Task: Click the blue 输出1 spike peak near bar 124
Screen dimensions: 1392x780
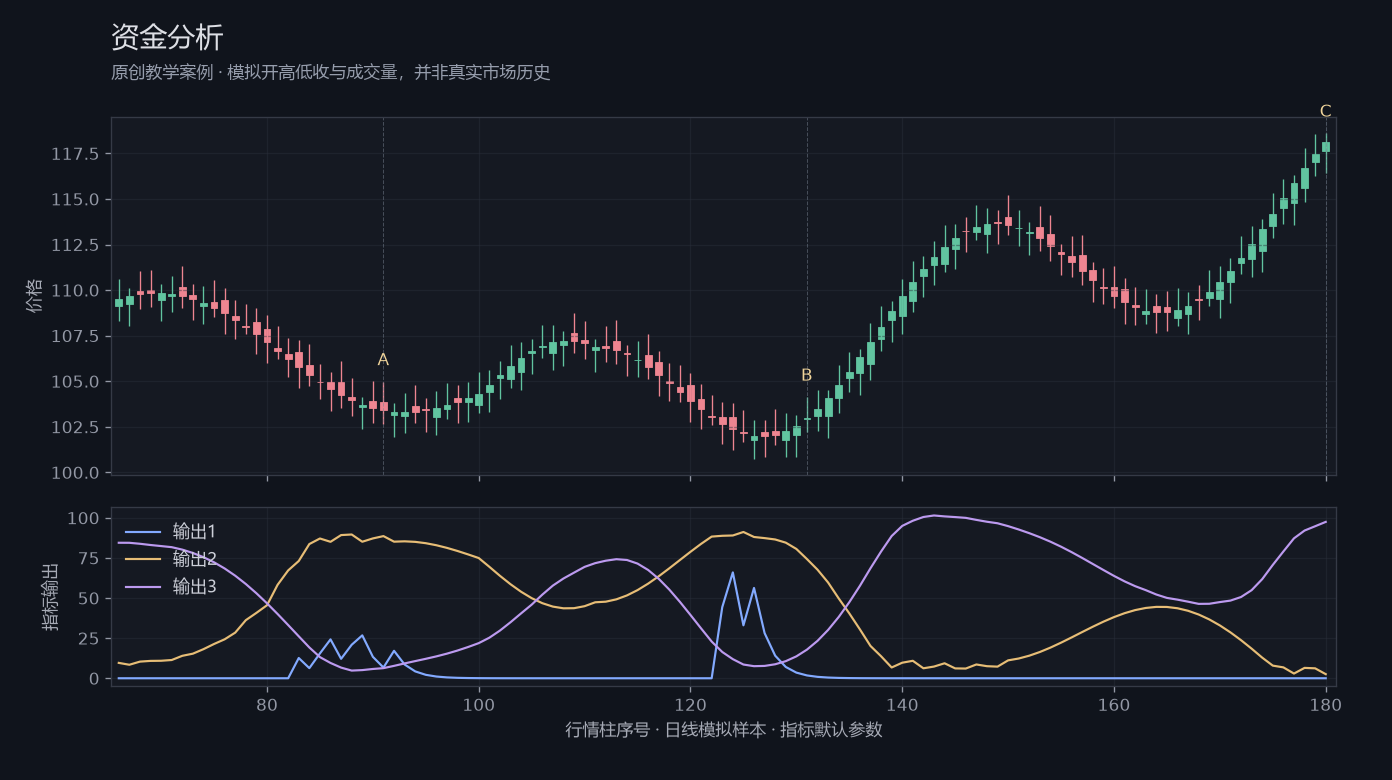Action: coord(733,573)
